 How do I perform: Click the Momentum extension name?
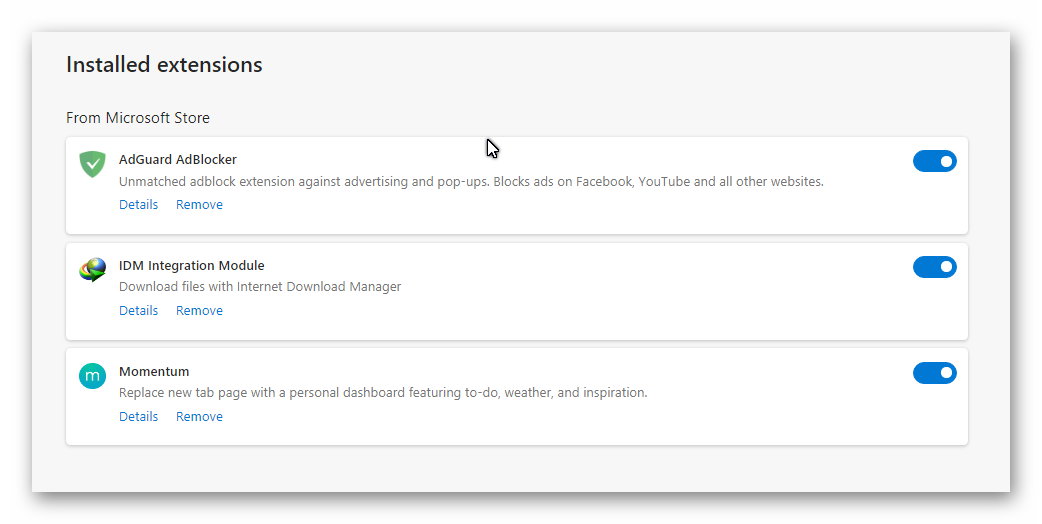coord(154,372)
